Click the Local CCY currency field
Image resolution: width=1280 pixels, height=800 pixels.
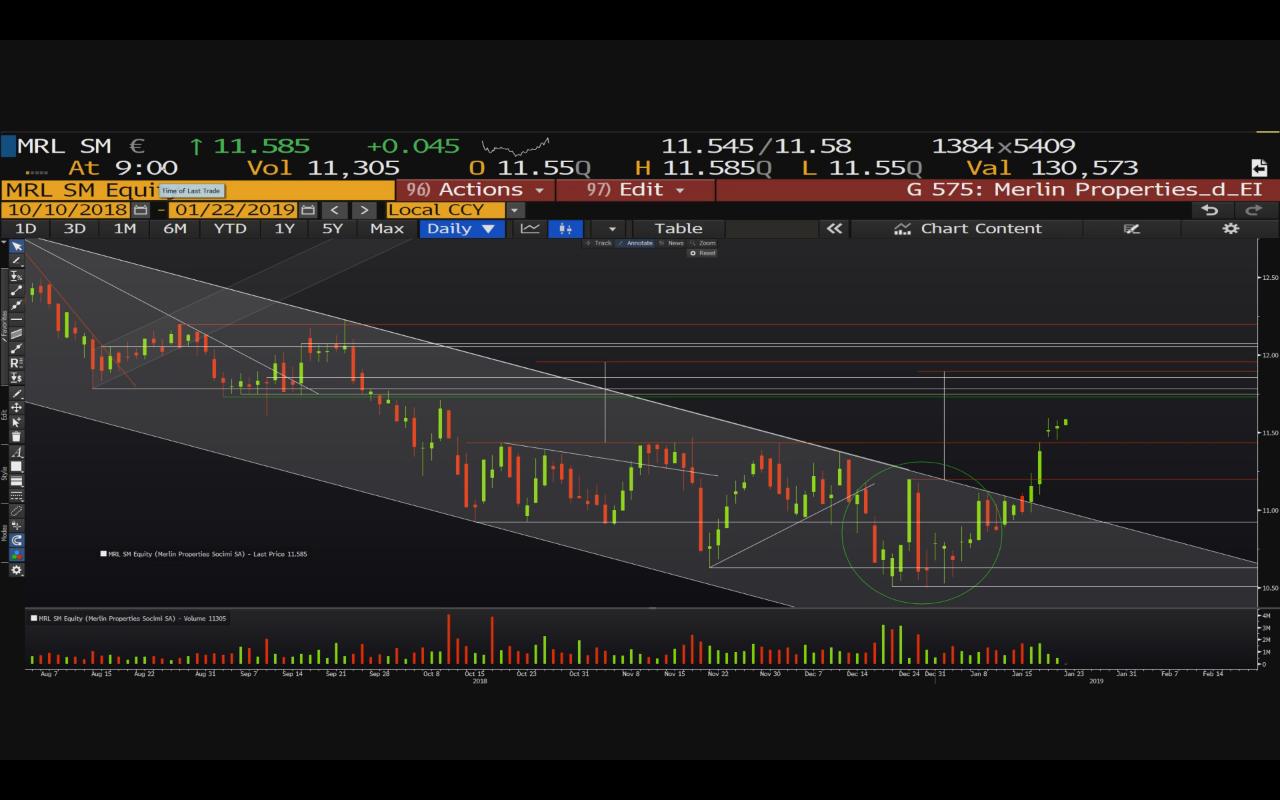(446, 210)
